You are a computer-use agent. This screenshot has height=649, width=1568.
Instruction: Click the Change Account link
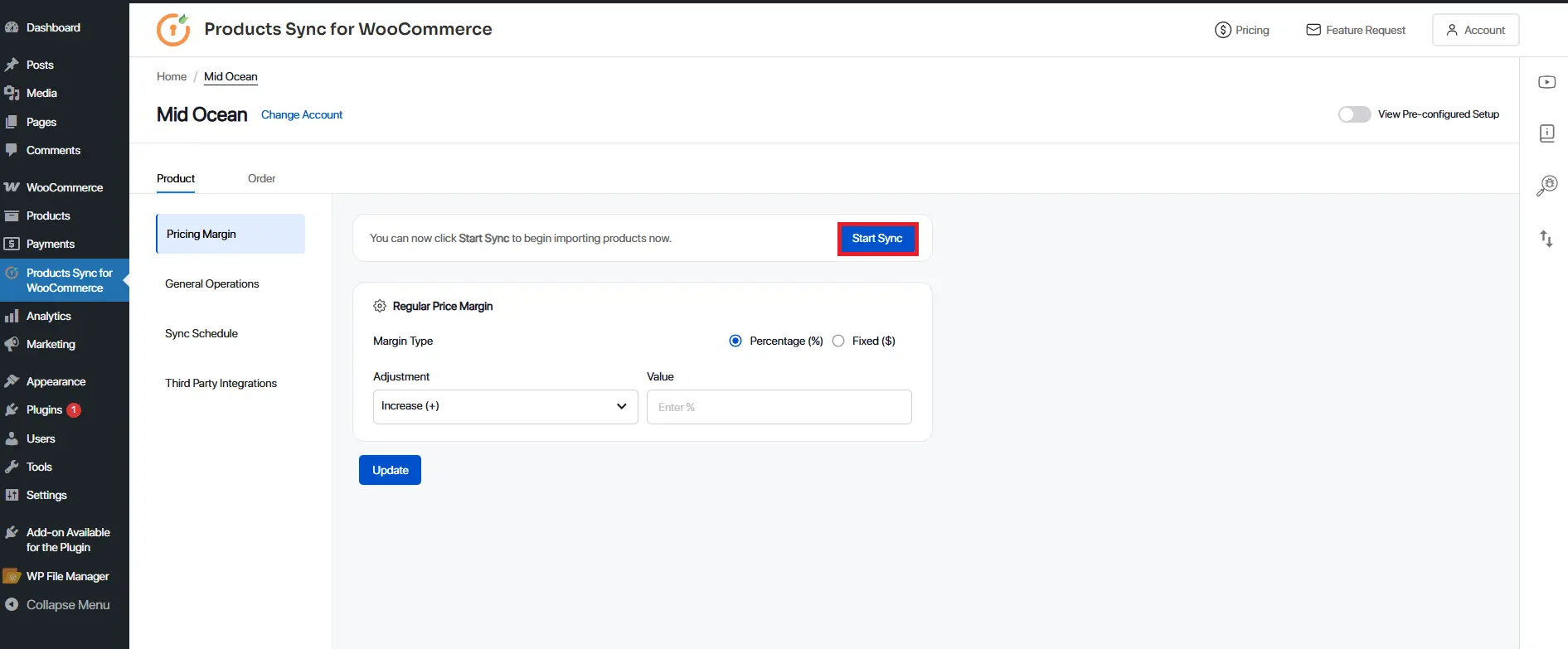pyautogui.click(x=302, y=114)
